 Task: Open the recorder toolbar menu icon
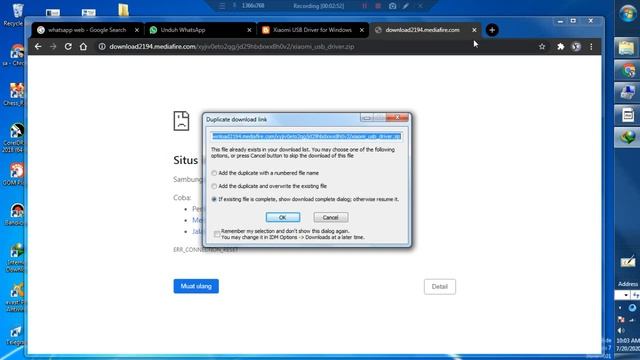[222, 6]
